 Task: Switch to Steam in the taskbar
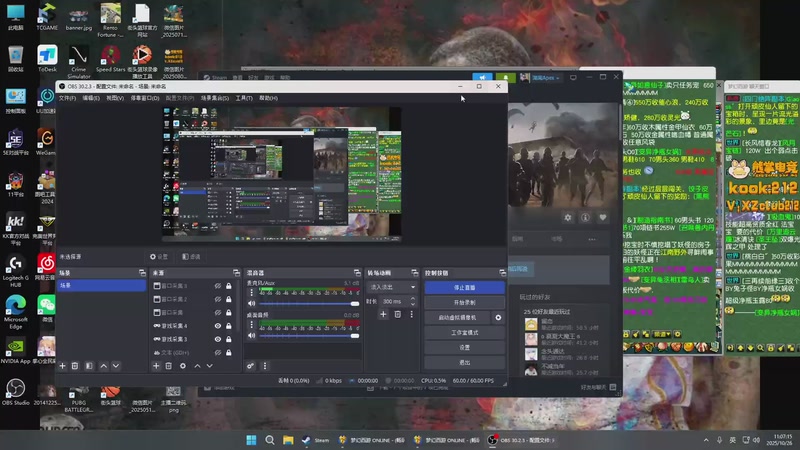tap(315, 440)
